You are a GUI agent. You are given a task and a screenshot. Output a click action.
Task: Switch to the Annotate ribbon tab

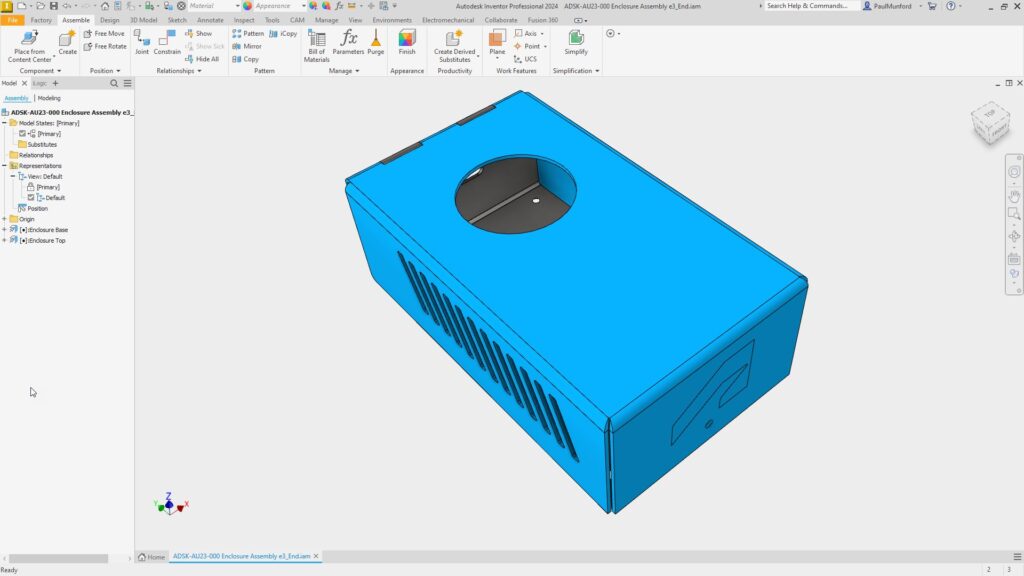click(x=208, y=19)
